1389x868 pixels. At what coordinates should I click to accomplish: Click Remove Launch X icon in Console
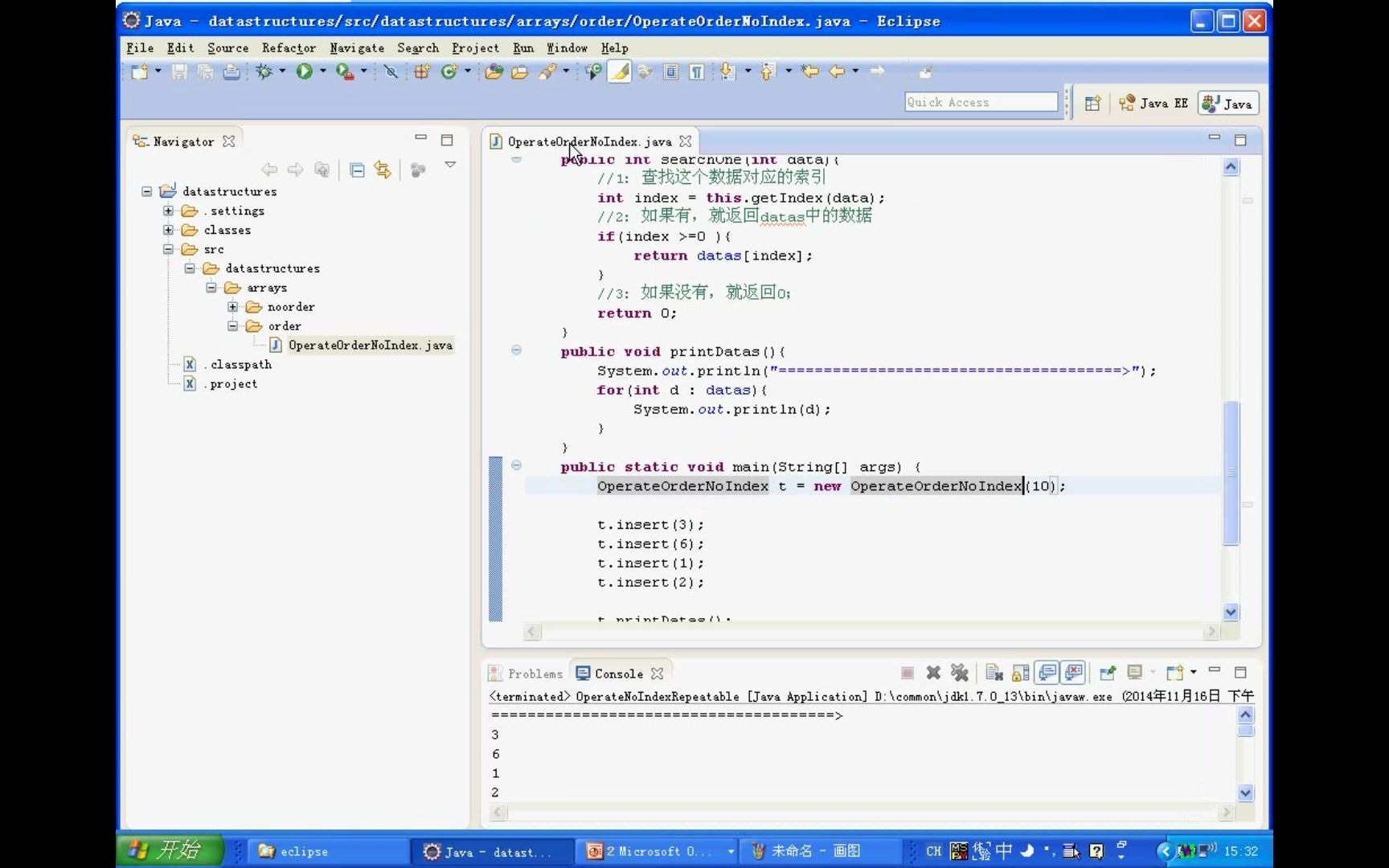tap(933, 673)
